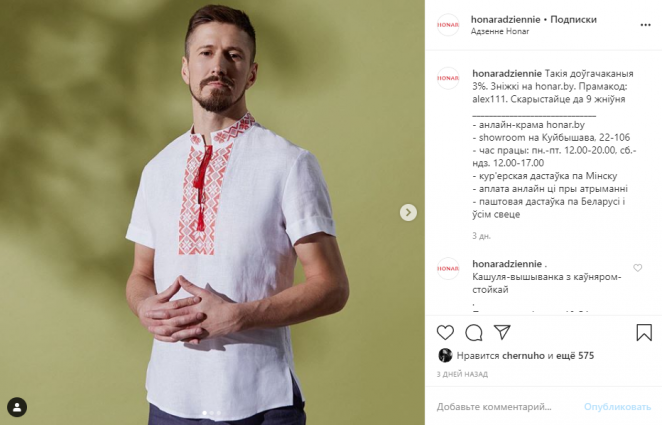
Task: Open comments via the speech bubble icon
Action: 474,333
